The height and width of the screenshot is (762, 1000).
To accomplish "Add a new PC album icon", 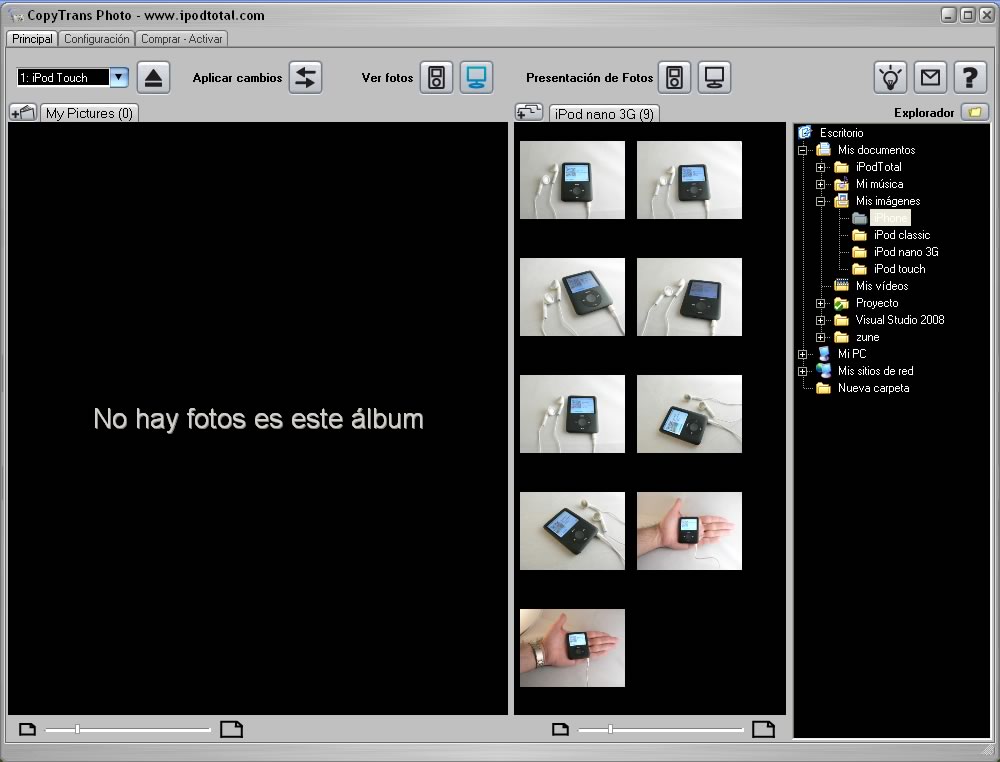I will (23, 113).
